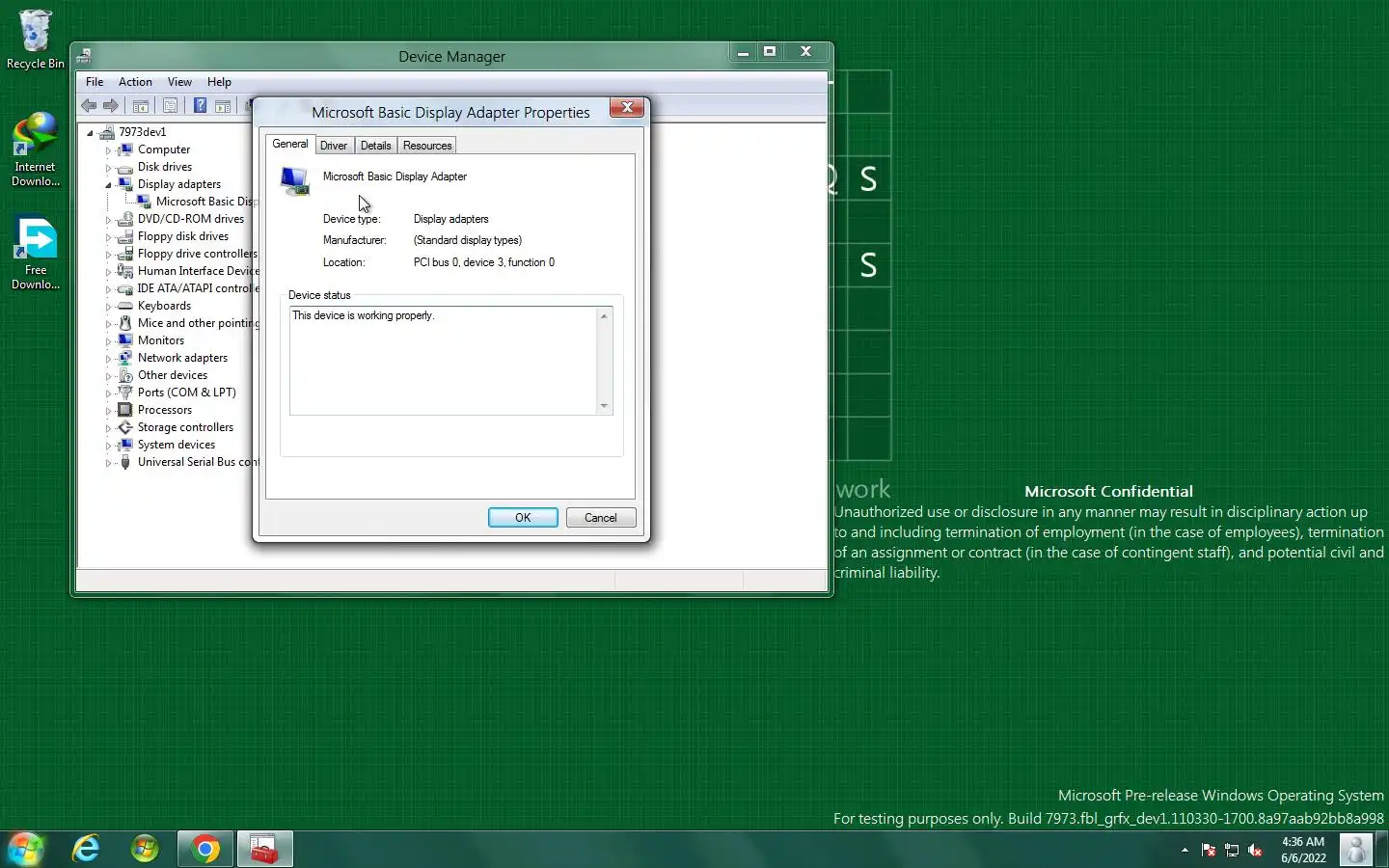The height and width of the screenshot is (868, 1389).
Task: Select Floppy drive controllers in the tree
Action: coord(187,254)
